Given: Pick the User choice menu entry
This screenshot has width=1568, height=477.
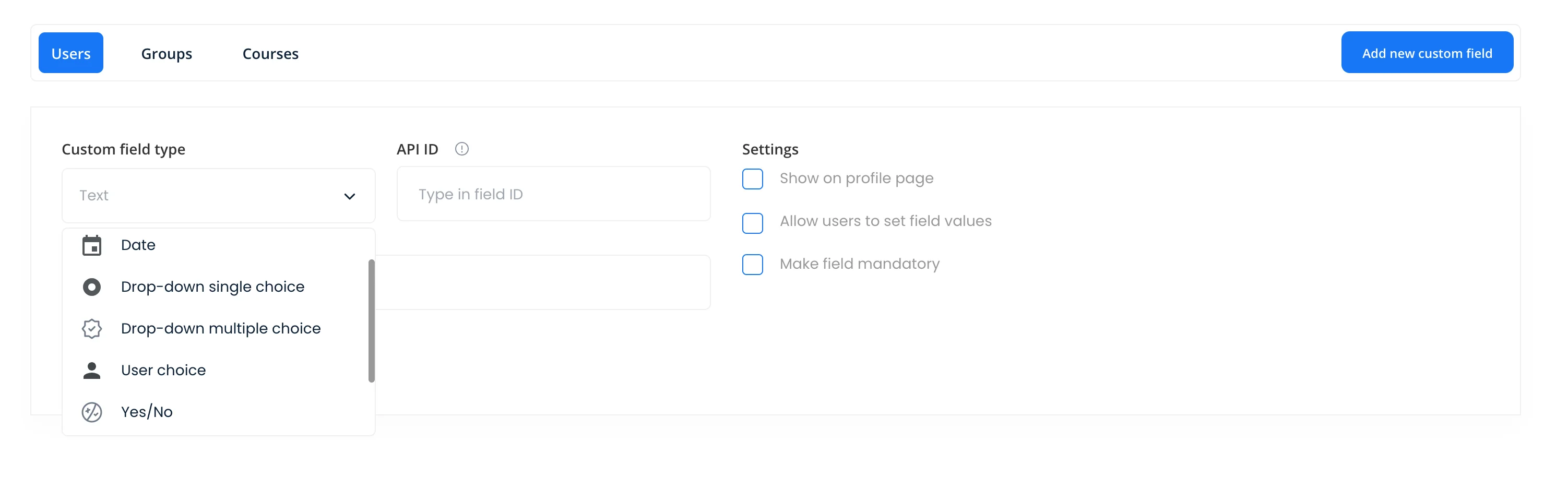Looking at the screenshot, I should 163,370.
